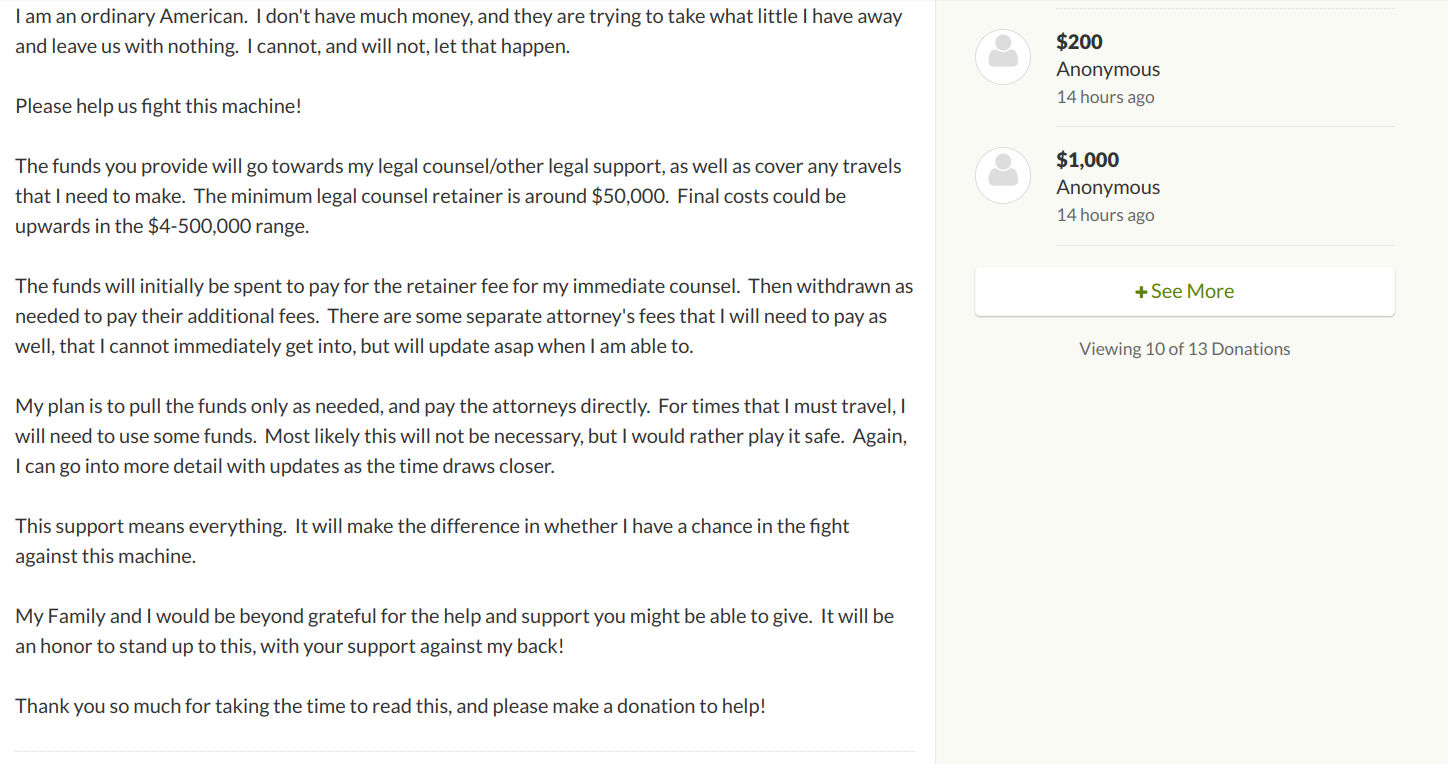Image resolution: width=1448 pixels, height=764 pixels.
Task: Click the 'My plan is to pull the funds' paragraph
Action: [x=461, y=436]
